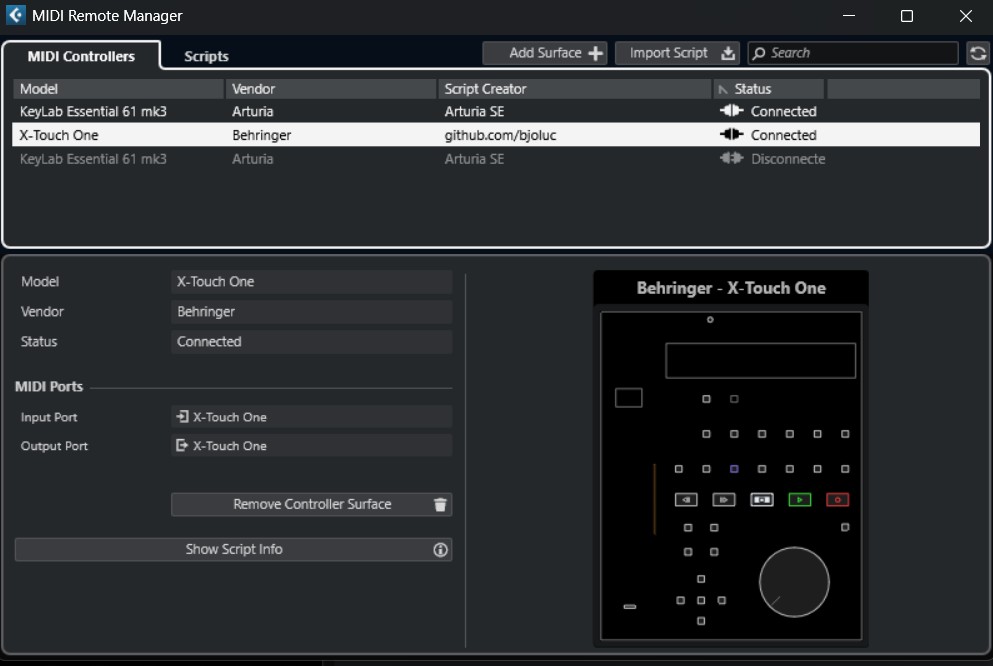Sort by the Vendor column header

[x=331, y=89]
